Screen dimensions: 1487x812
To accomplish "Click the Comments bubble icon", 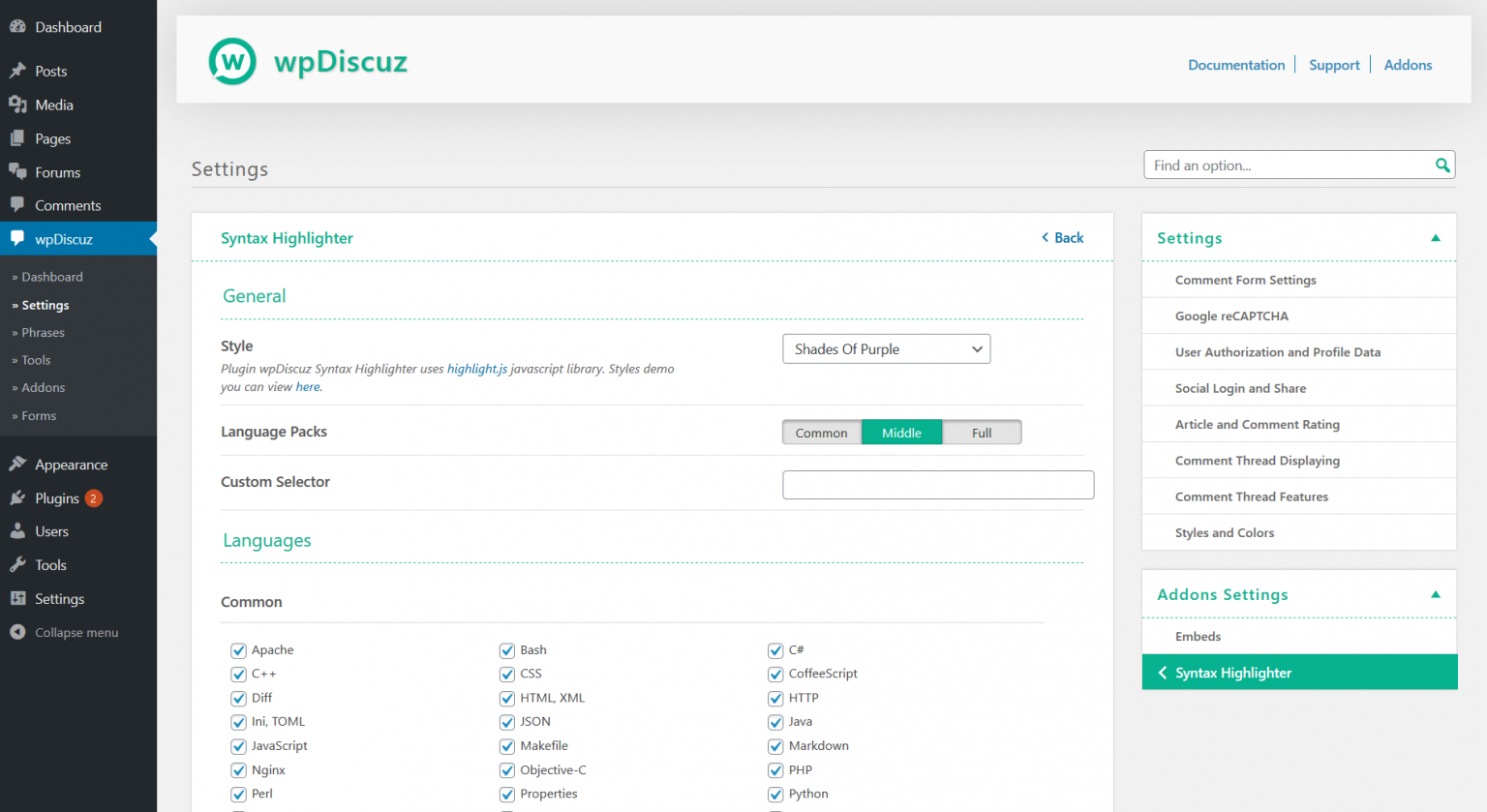I will coord(17,205).
